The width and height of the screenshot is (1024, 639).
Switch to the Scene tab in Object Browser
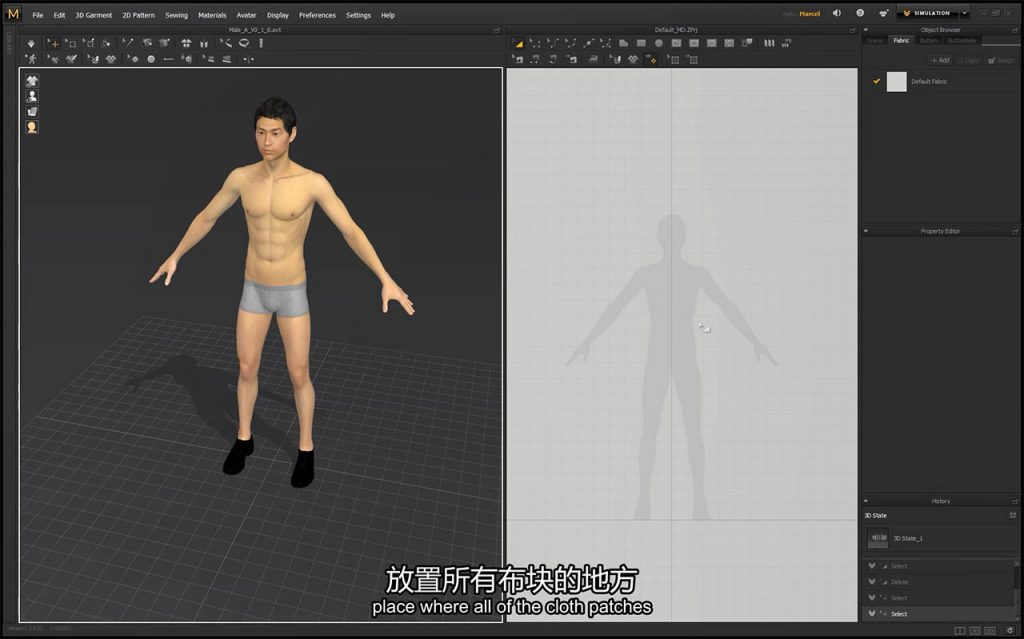(875, 41)
